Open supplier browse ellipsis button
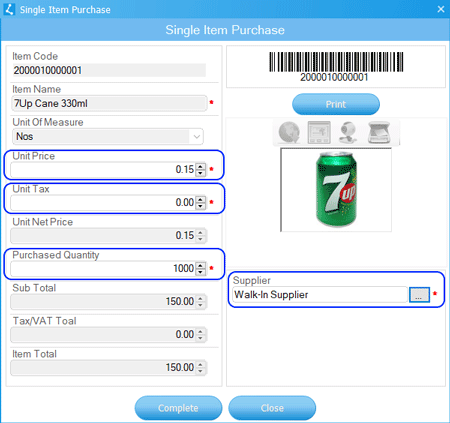Image resolution: width=450 pixels, height=423 pixels. pos(419,295)
